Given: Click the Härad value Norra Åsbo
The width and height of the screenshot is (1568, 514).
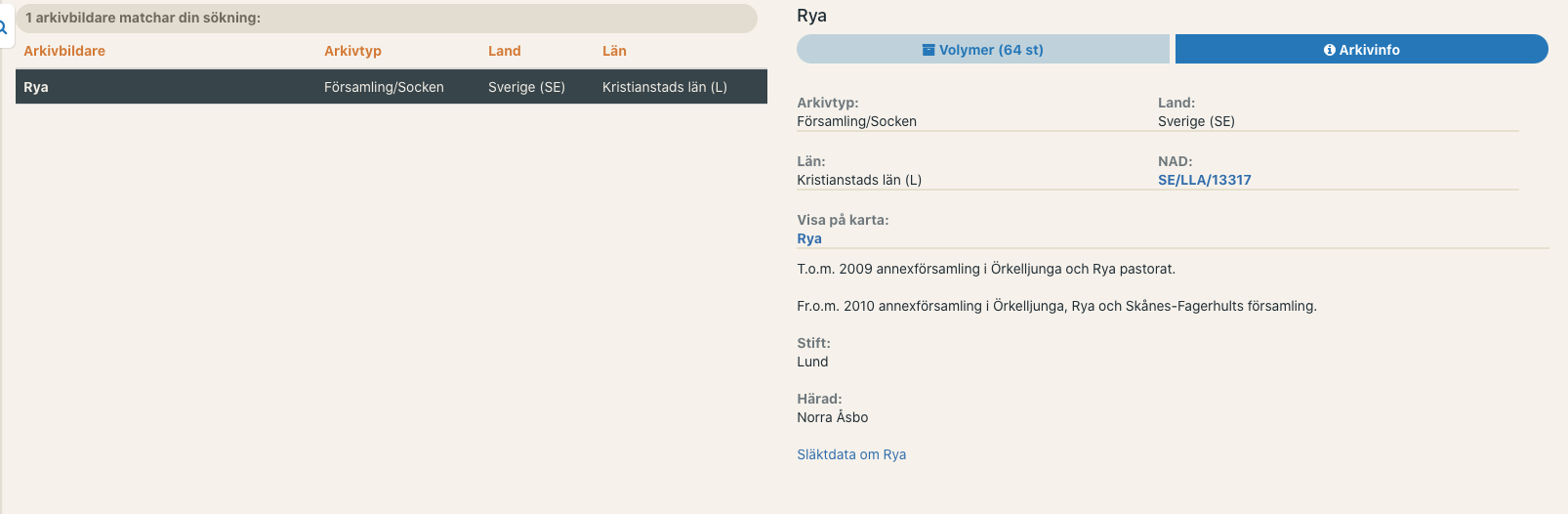Looking at the screenshot, I should 832,417.
